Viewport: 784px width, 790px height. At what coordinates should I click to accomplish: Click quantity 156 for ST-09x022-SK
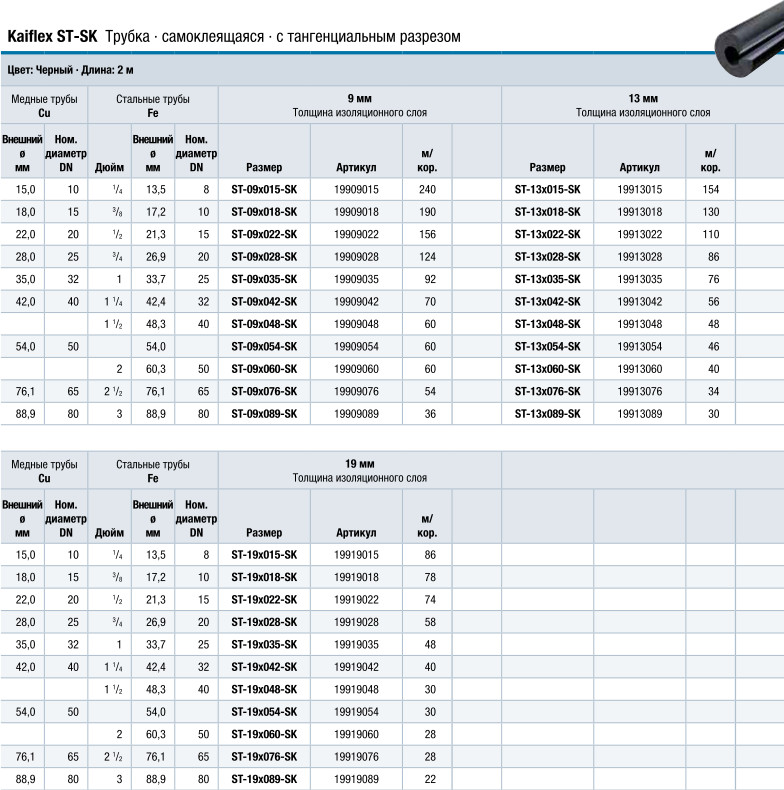click(x=427, y=234)
